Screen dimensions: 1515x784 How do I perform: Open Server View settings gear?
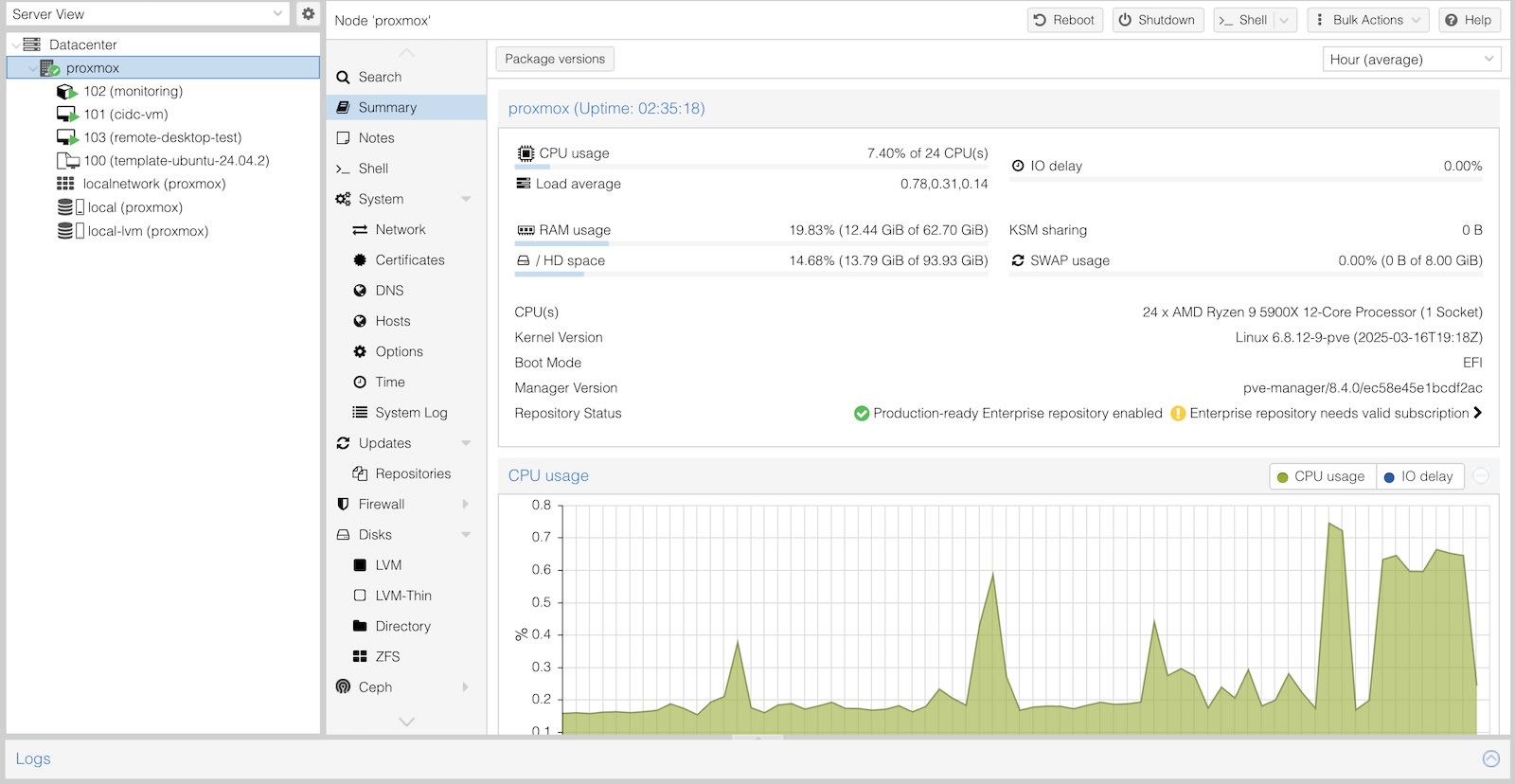tap(308, 14)
